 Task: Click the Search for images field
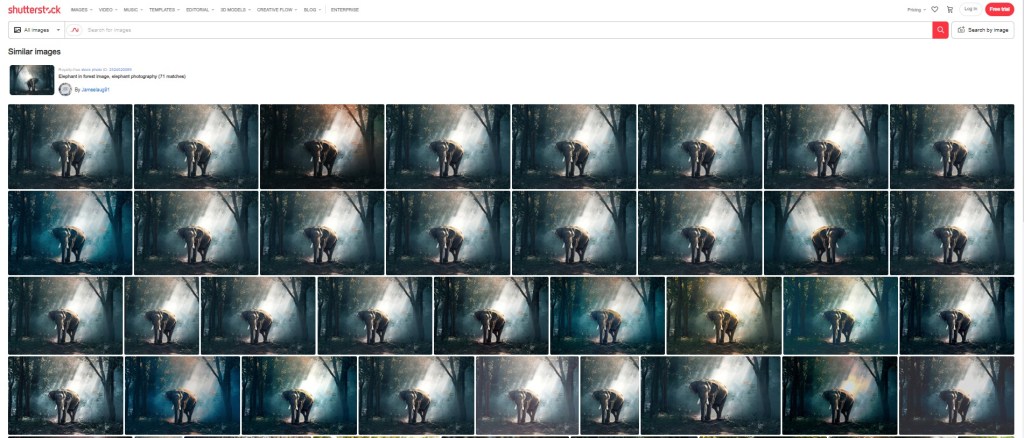(500, 30)
